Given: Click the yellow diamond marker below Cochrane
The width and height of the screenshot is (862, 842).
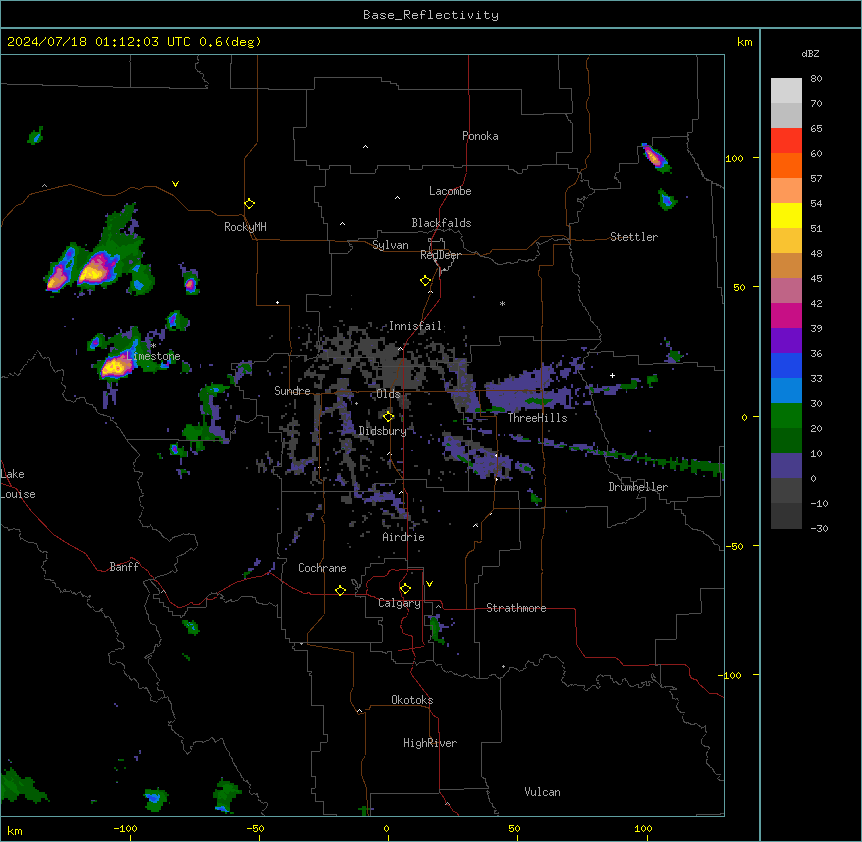Looking at the screenshot, I should coord(340,590).
